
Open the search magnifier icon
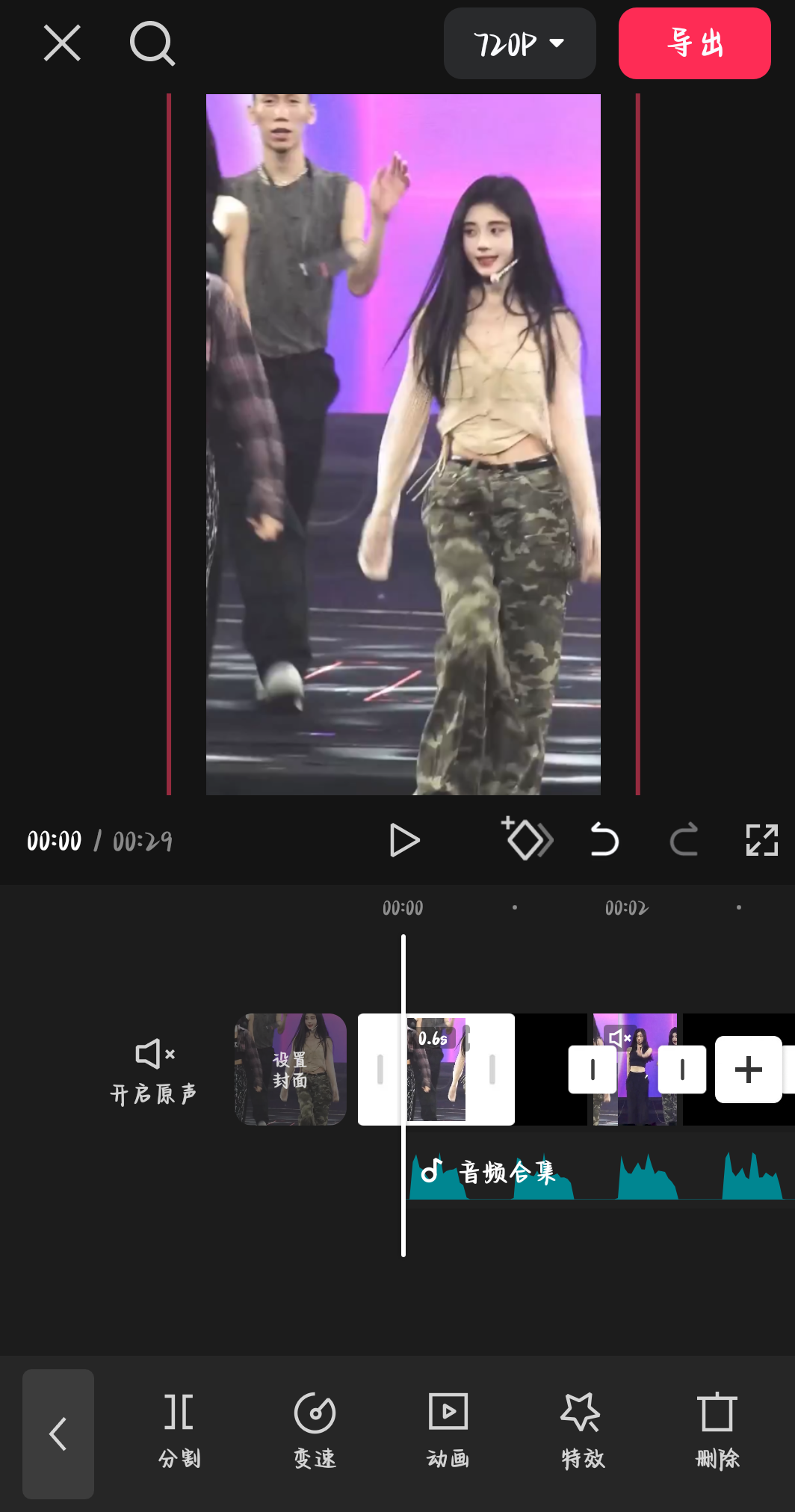click(152, 43)
